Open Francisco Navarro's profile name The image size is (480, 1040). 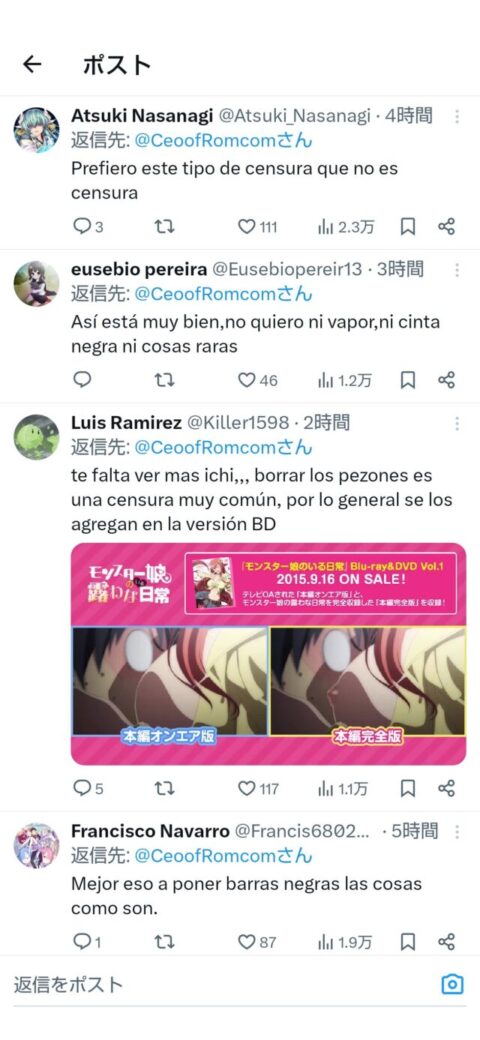150,830
